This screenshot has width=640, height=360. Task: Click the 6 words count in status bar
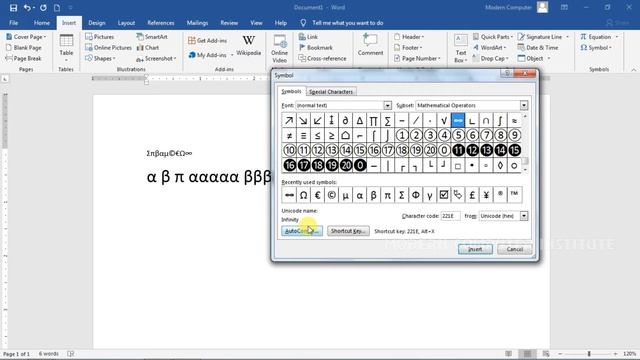click(49, 354)
